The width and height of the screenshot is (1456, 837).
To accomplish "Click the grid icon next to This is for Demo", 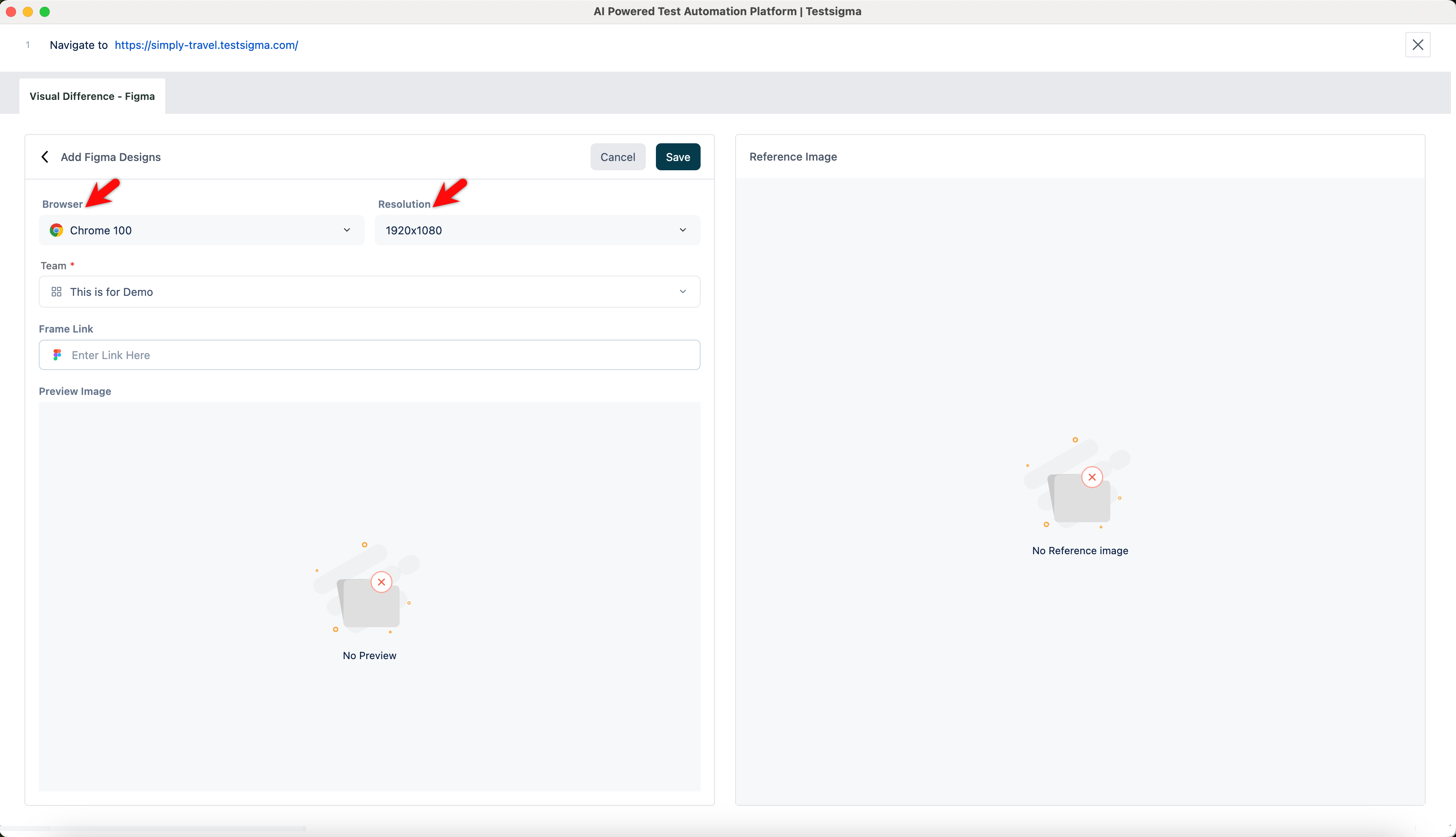I will [x=56, y=292].
